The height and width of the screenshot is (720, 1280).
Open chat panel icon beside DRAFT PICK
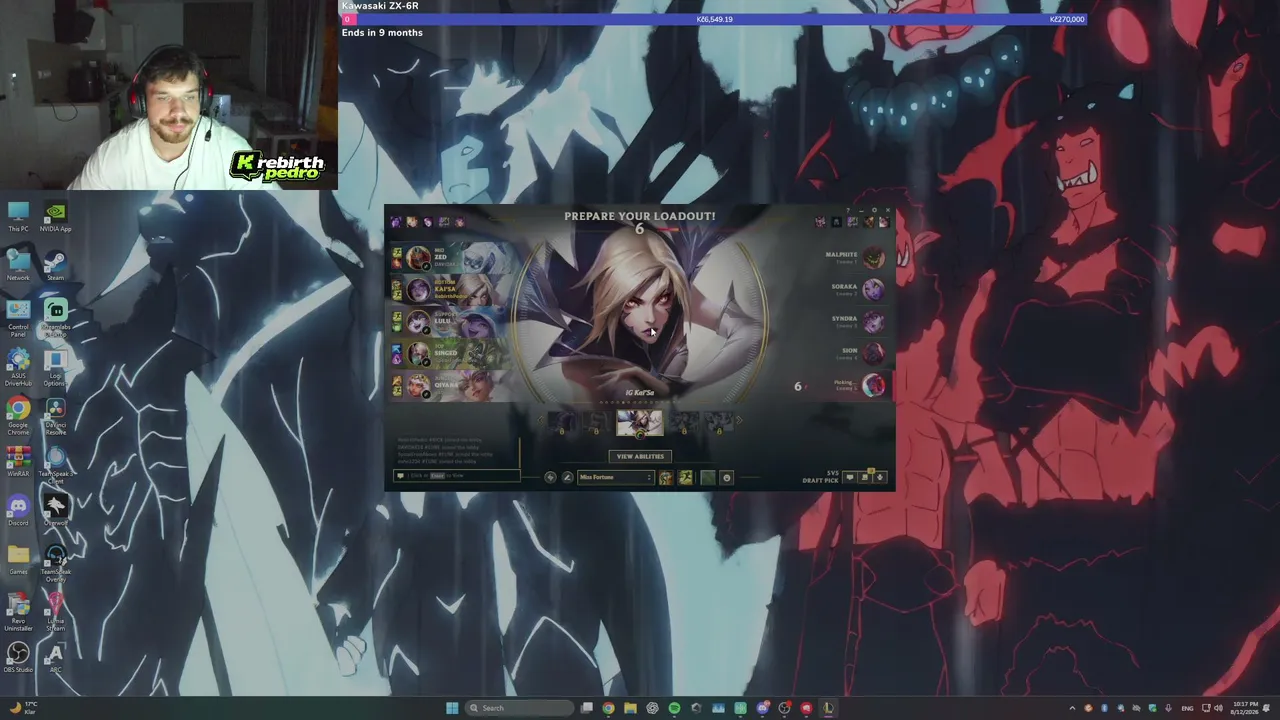(850, 477)
